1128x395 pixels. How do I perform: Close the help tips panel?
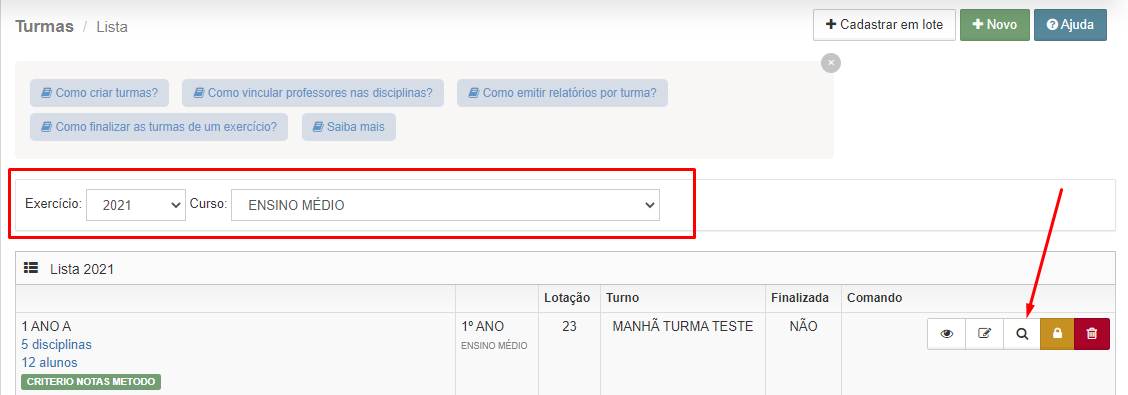(x=831, y=63)
